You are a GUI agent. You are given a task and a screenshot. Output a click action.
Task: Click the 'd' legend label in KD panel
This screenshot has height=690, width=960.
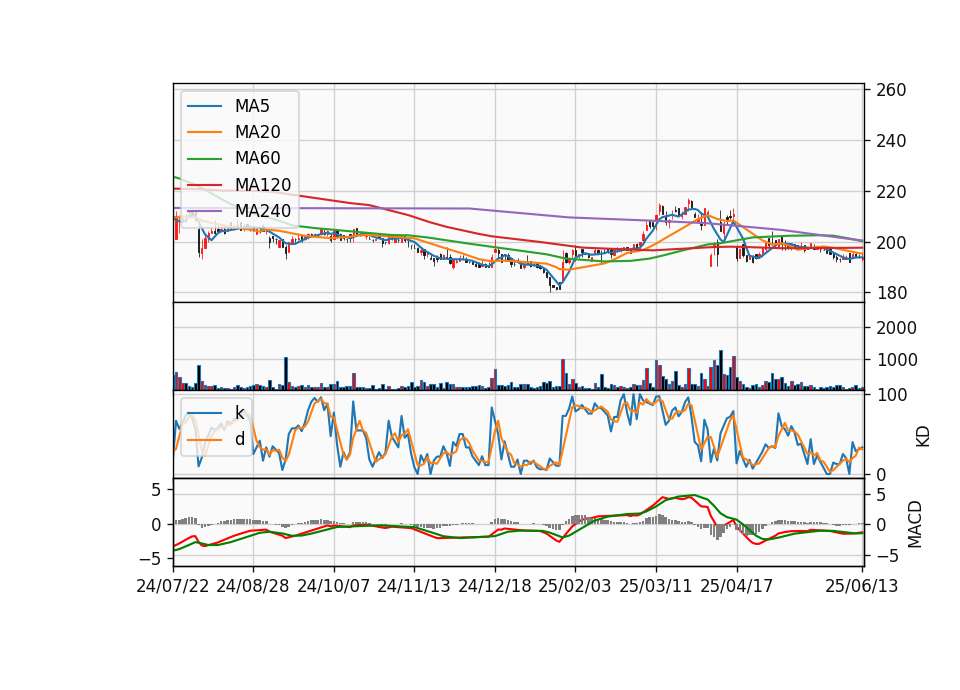[x=239, y=439]
